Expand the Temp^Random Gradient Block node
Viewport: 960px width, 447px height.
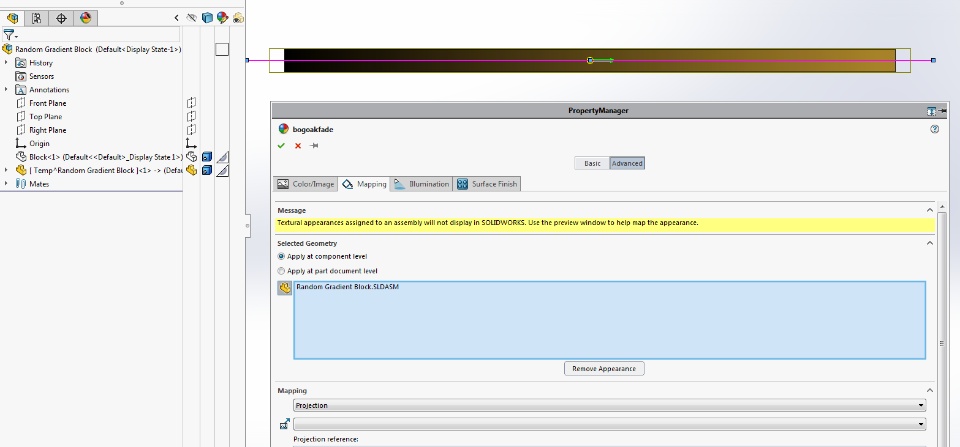(6, 170)
